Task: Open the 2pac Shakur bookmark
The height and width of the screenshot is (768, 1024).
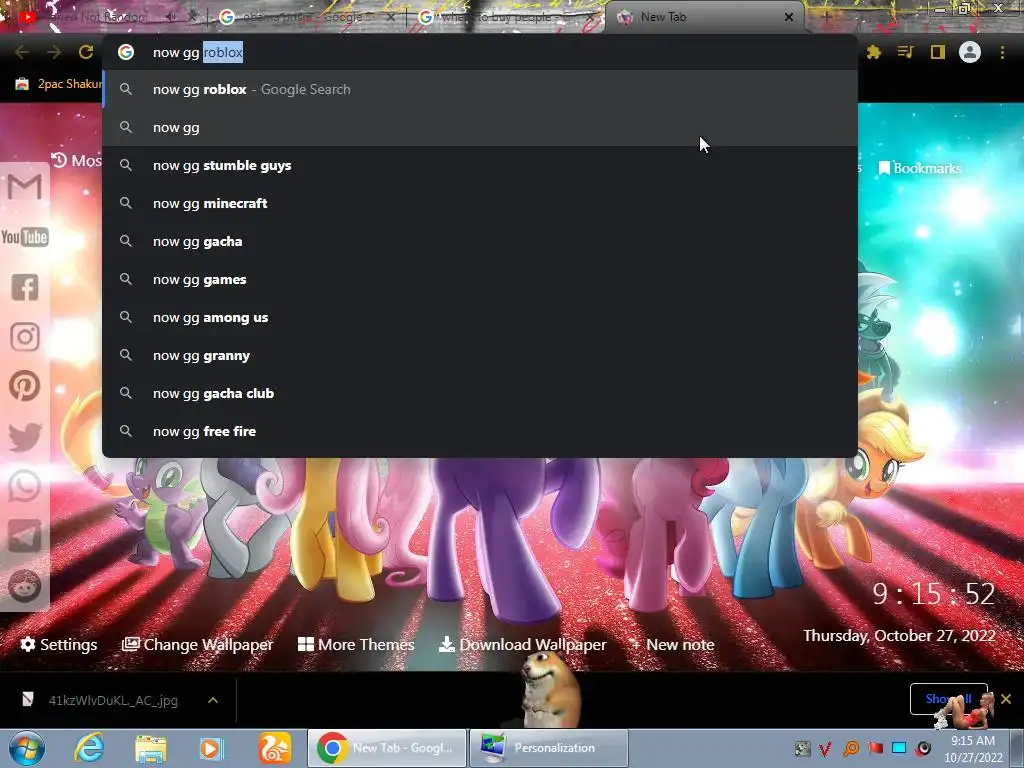Action: click(59, 84)
